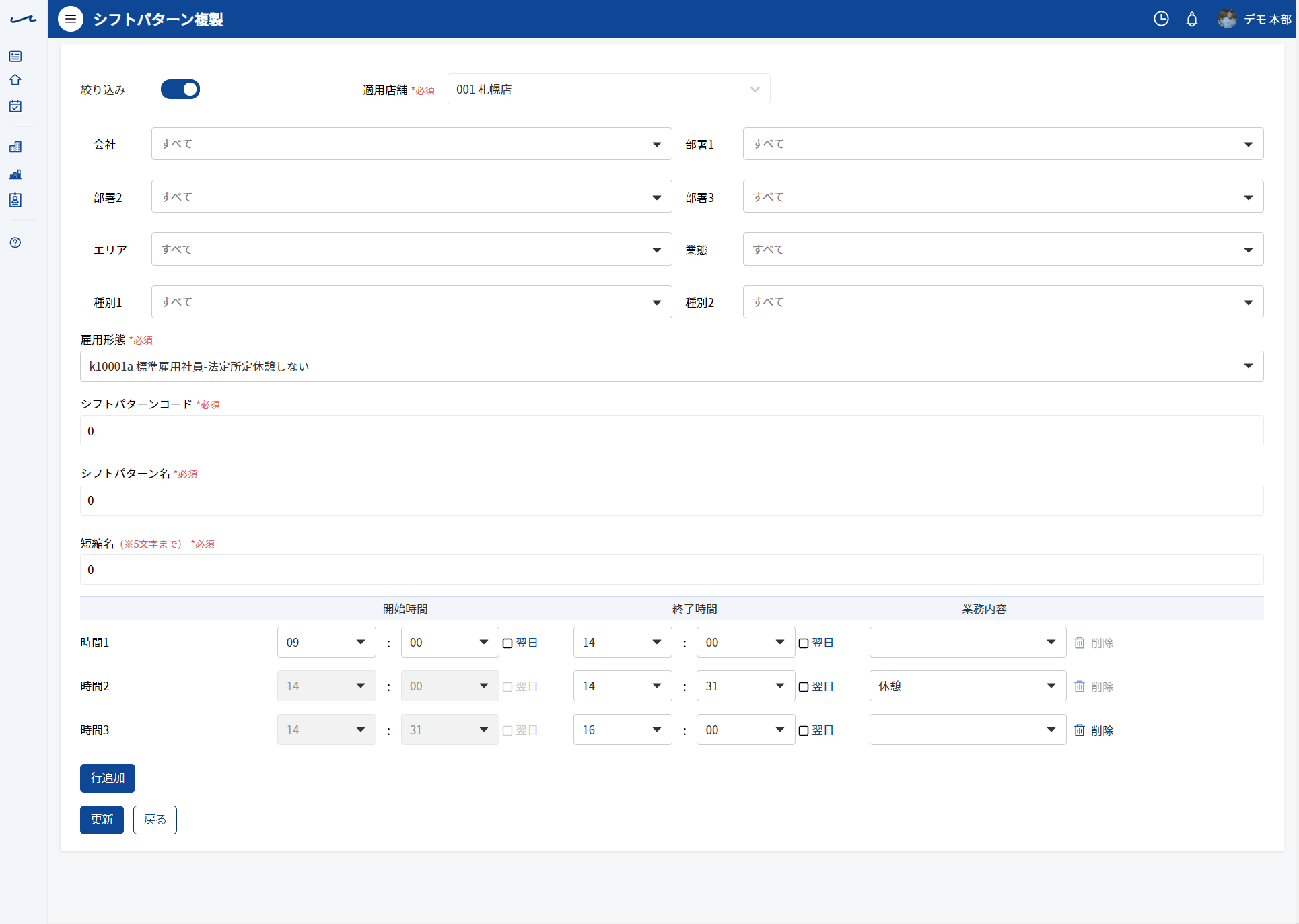Open the list icon in sidebar
Screen dimensions: 1299x924
(x=15, y=57)
